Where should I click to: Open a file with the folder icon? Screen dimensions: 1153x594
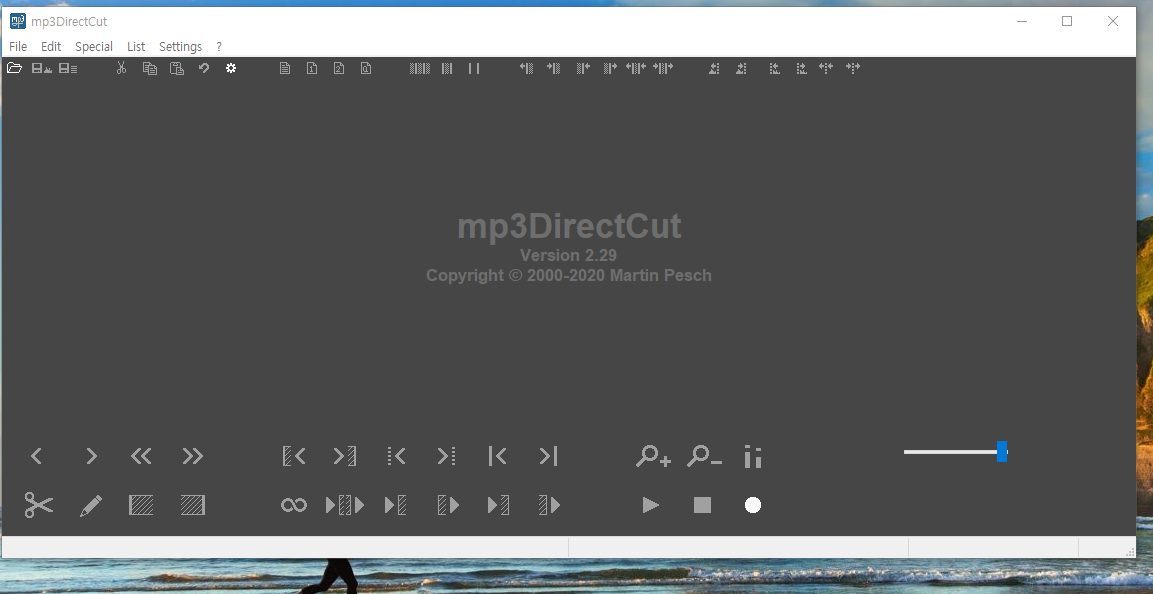14,68
